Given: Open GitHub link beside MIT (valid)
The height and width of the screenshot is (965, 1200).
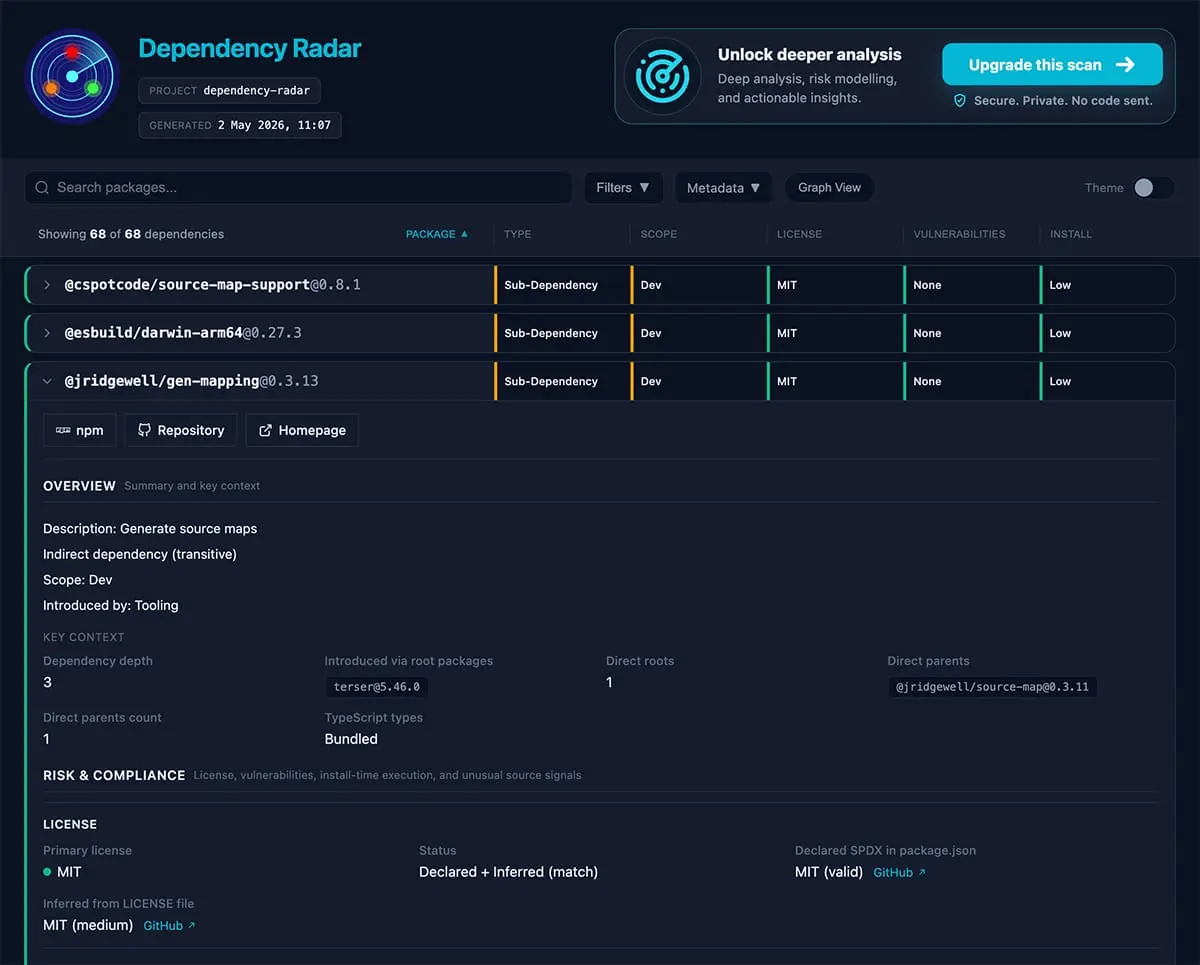Looking at the screenshot, I should (x=900, y=873).
